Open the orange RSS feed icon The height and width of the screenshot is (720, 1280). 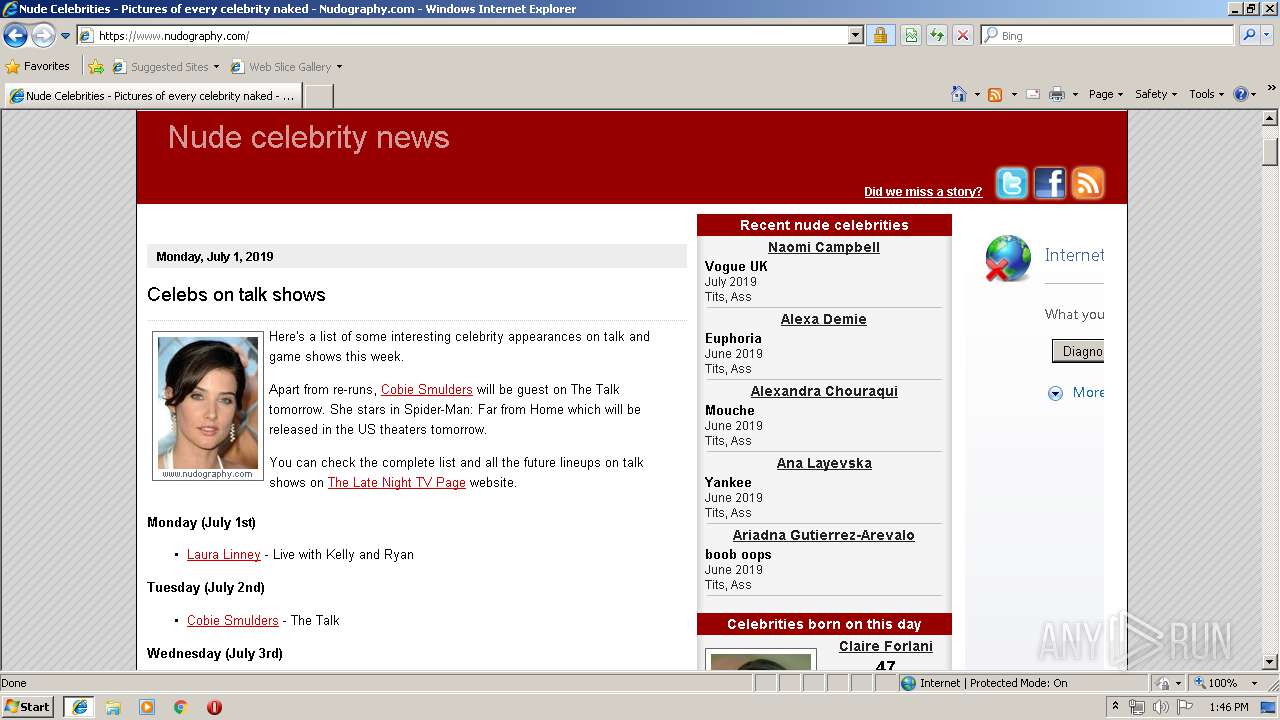click(x=1088, y=184)
